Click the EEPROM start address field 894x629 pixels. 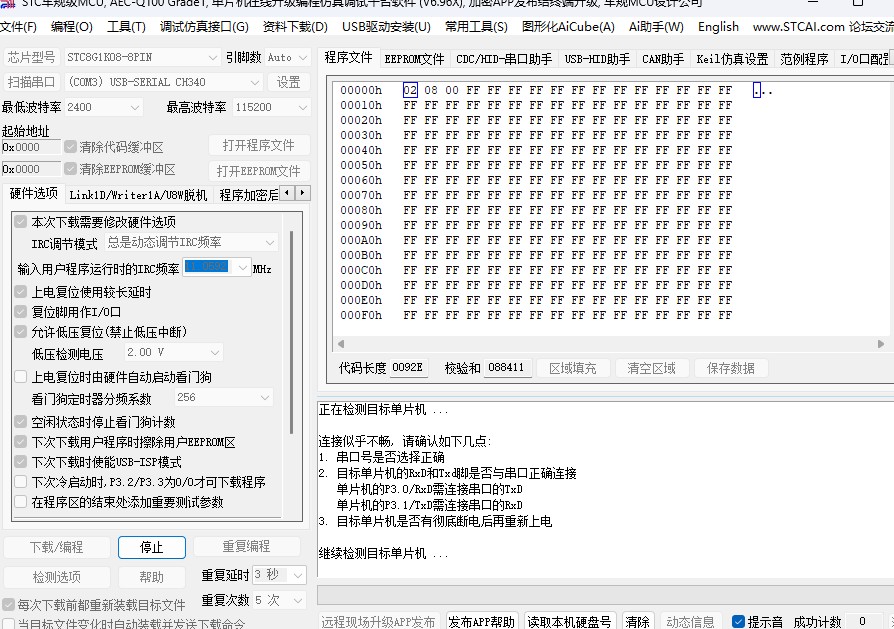[31, 169]
